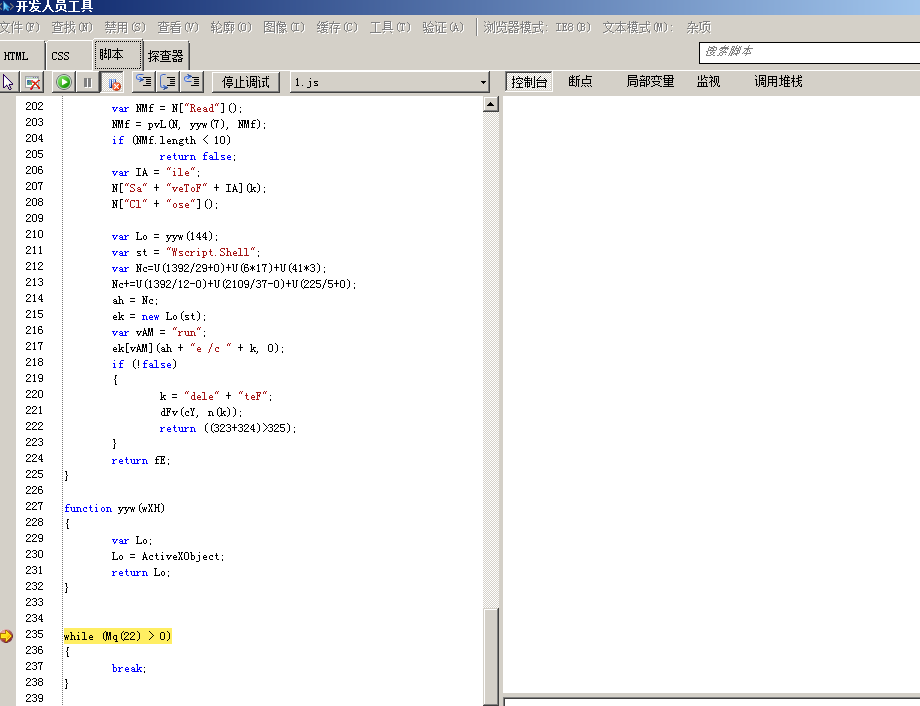
Task: Click the step over icon
Action: (x=168, y=82)
